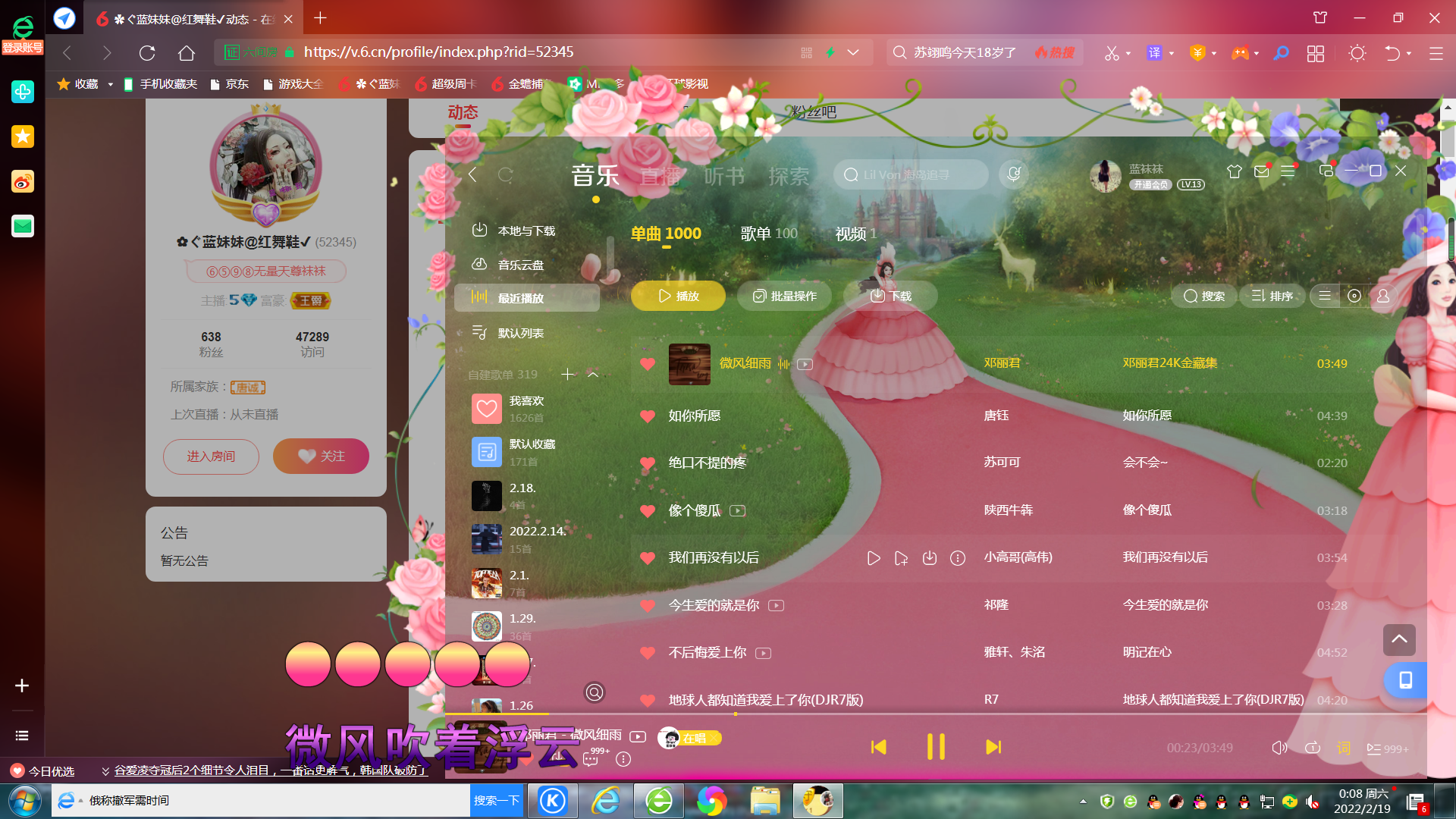Viewport: 1456px width, 819px height.
Task: Open the music player's main menu icon
Action: coord(1288,171)
